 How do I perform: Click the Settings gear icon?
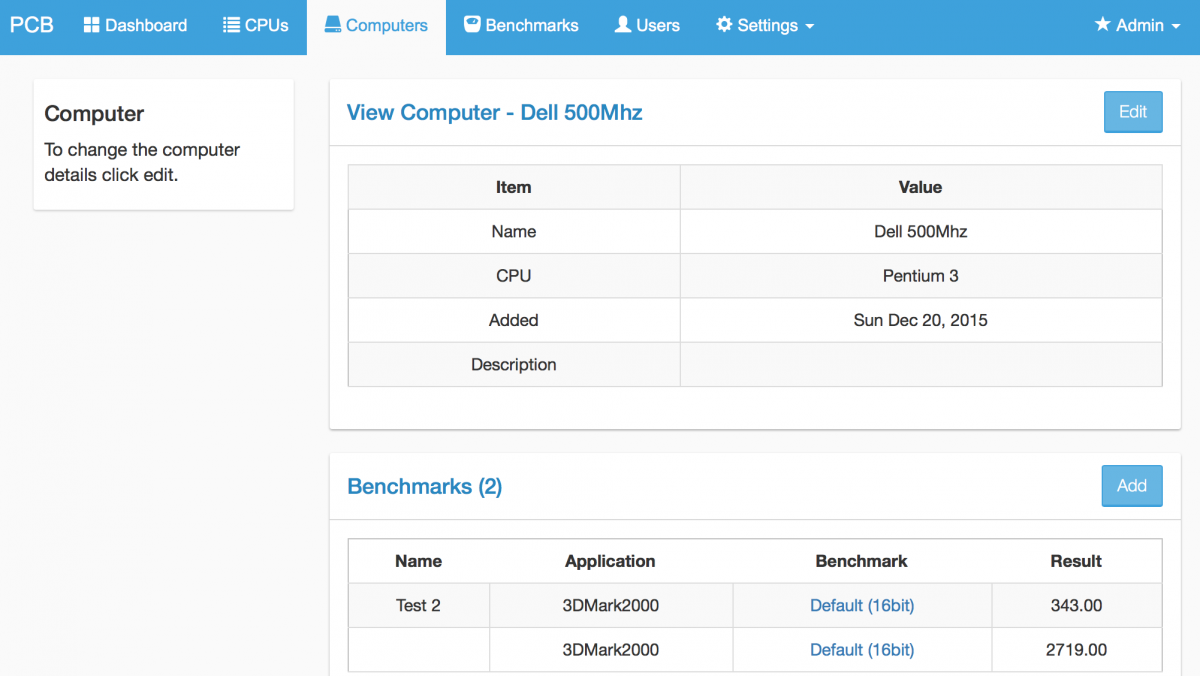tap(724, 25)
